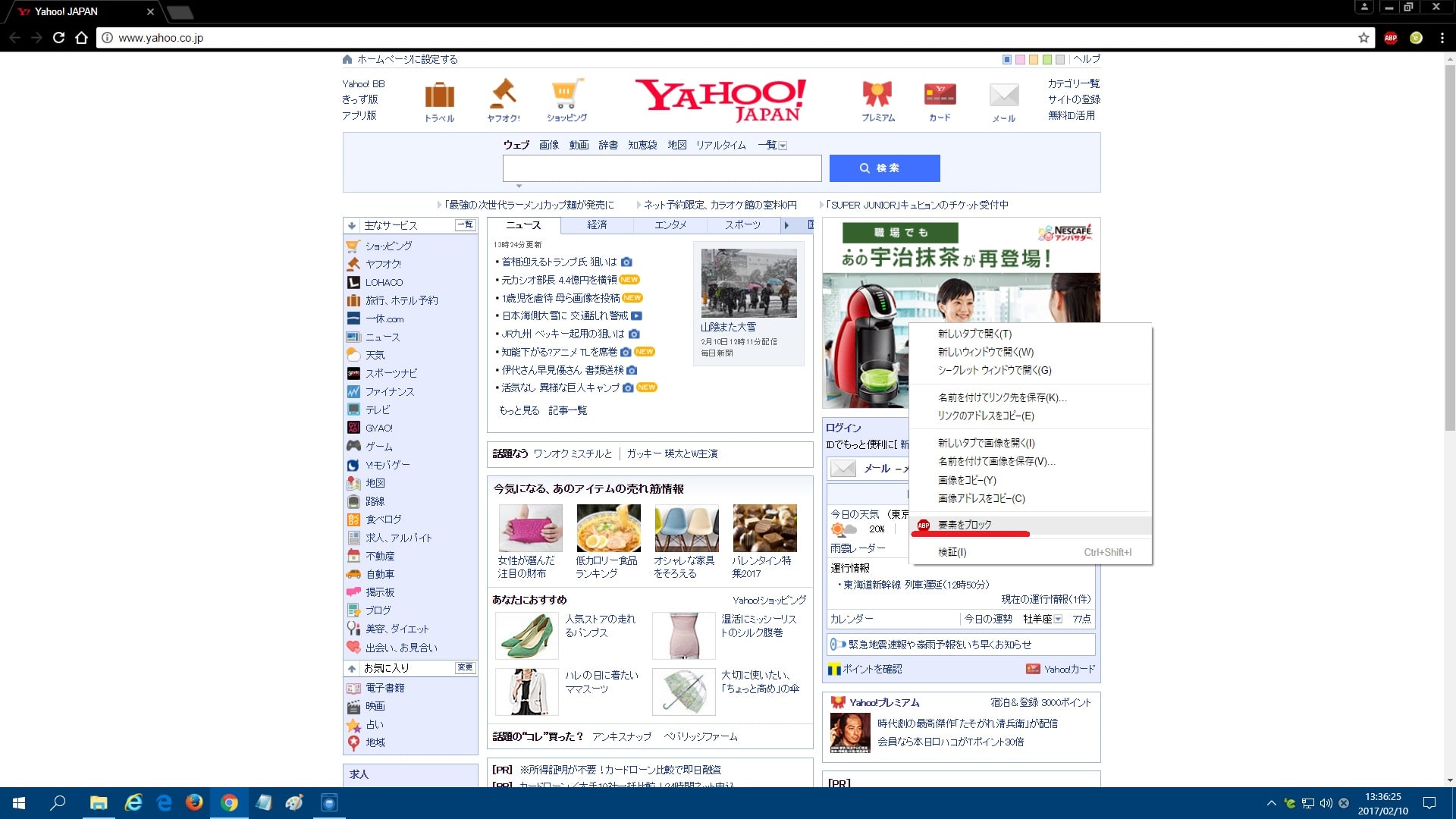Focus the Yahoo search text field

pos(662,168)
